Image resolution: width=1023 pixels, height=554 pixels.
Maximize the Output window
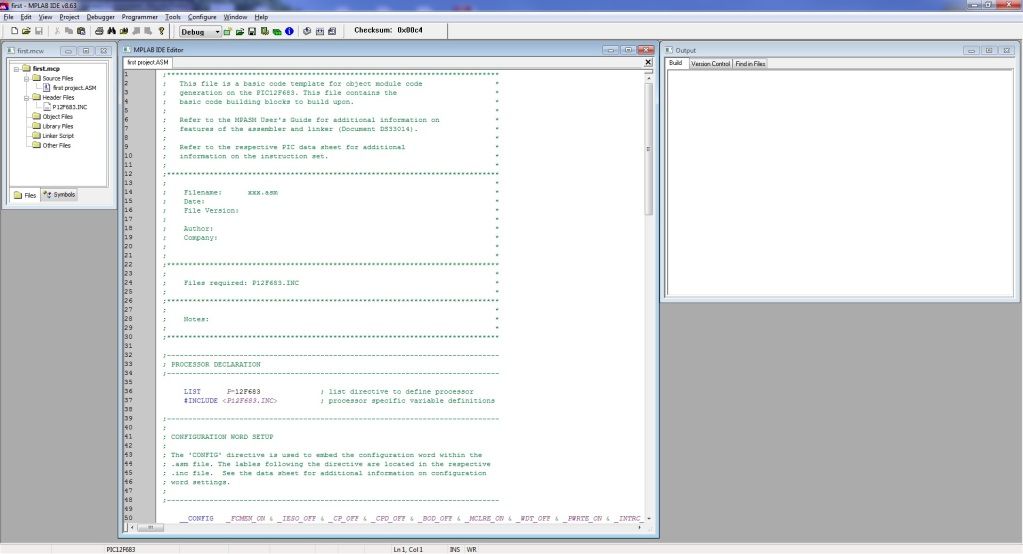click(x=988, y=50)
